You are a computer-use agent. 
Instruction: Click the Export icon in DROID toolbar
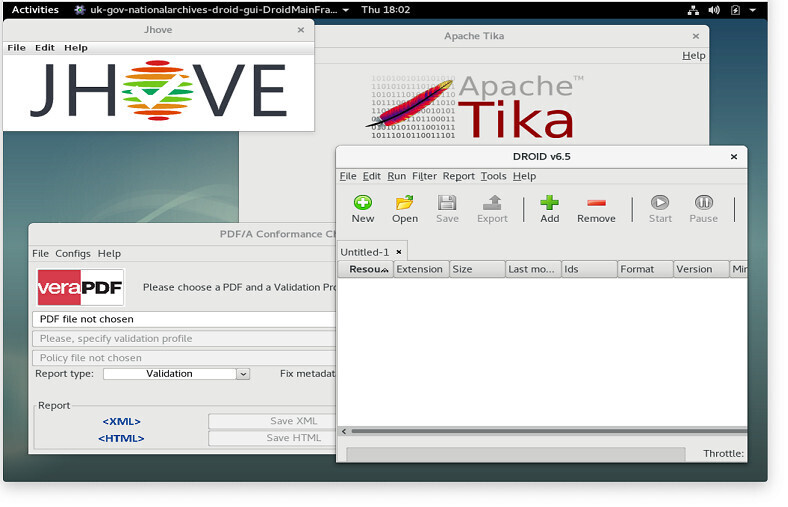click(492, 203)
